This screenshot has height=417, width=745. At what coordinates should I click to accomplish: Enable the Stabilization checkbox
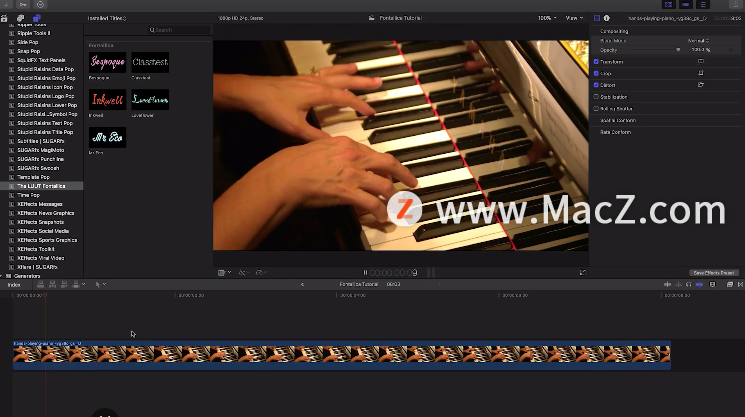[596, 96]
